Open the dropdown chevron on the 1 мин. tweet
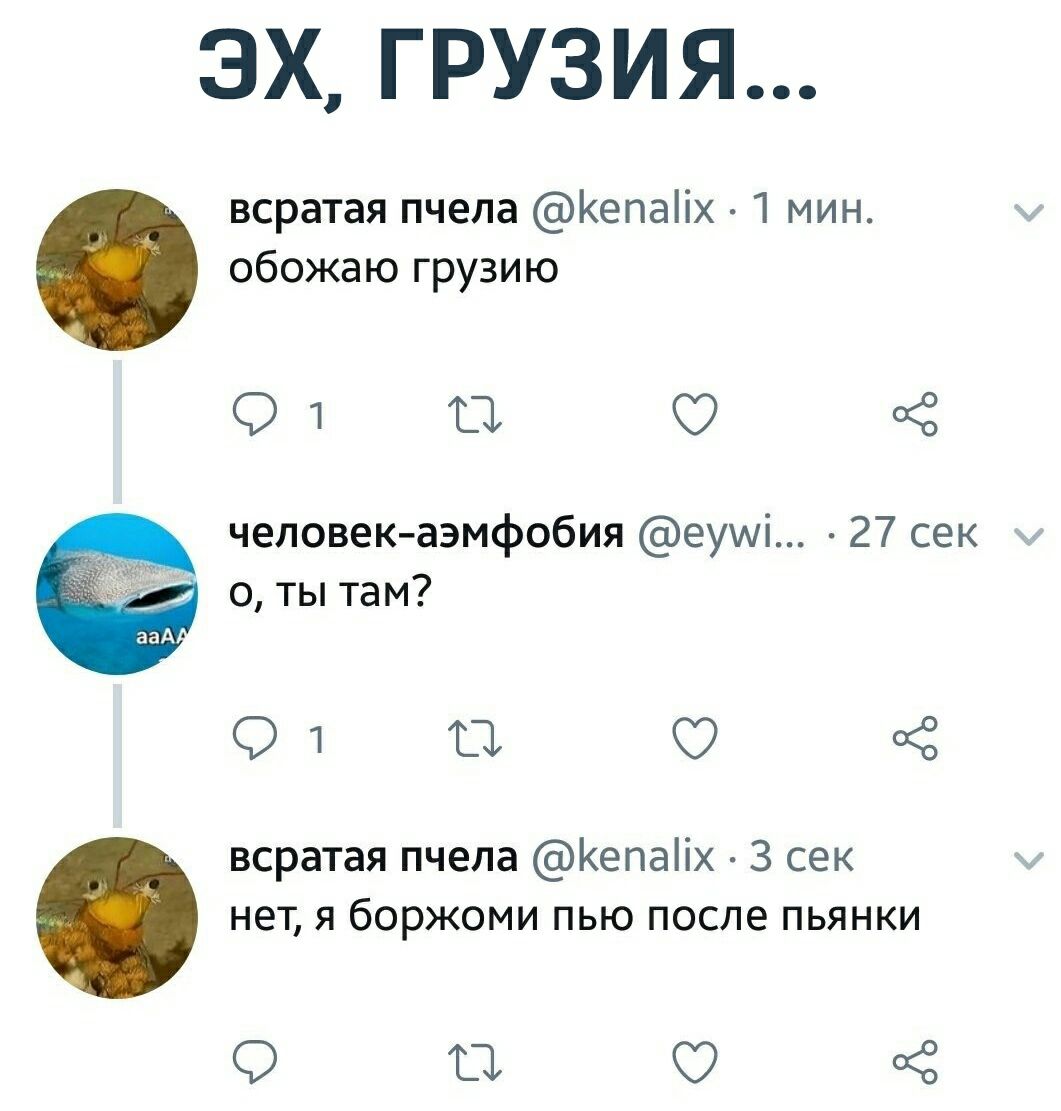The height and width of the screenshot is (1111, 1061). 1028,213
